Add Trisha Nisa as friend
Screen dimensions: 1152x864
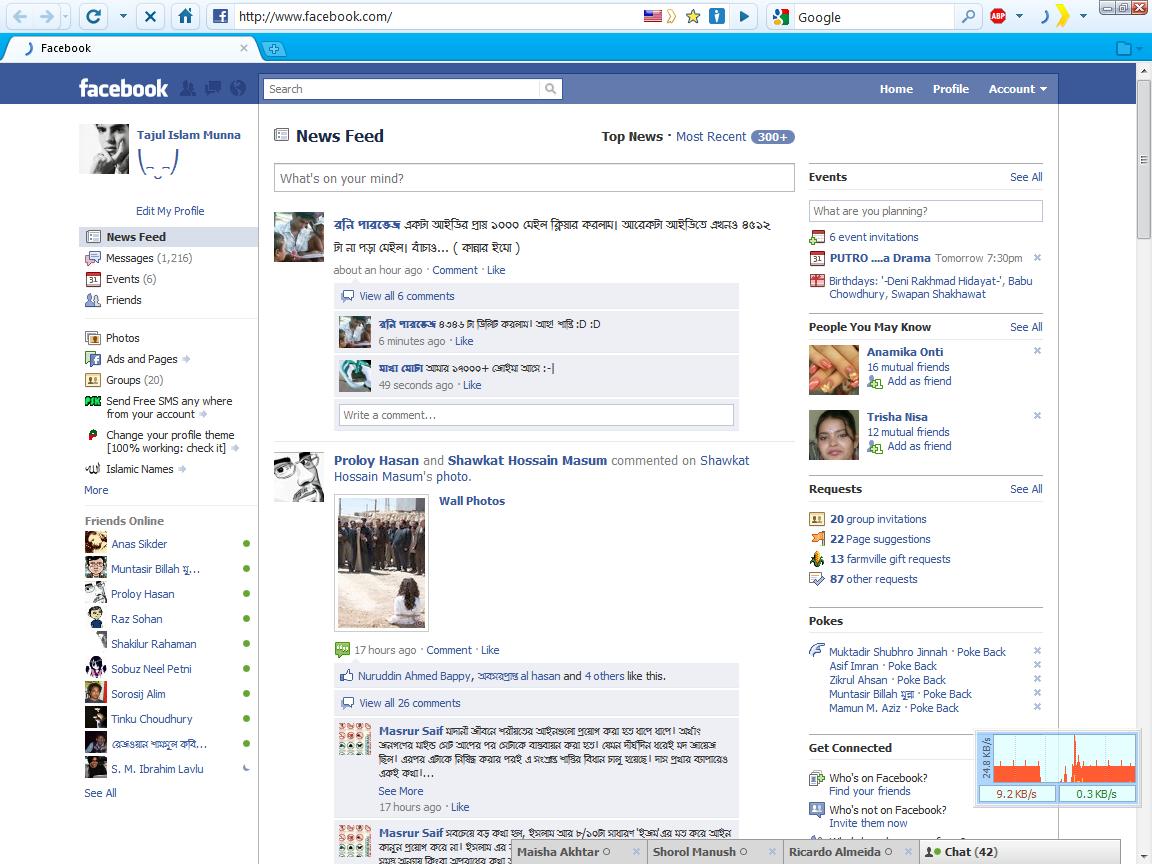click(918, 446)
